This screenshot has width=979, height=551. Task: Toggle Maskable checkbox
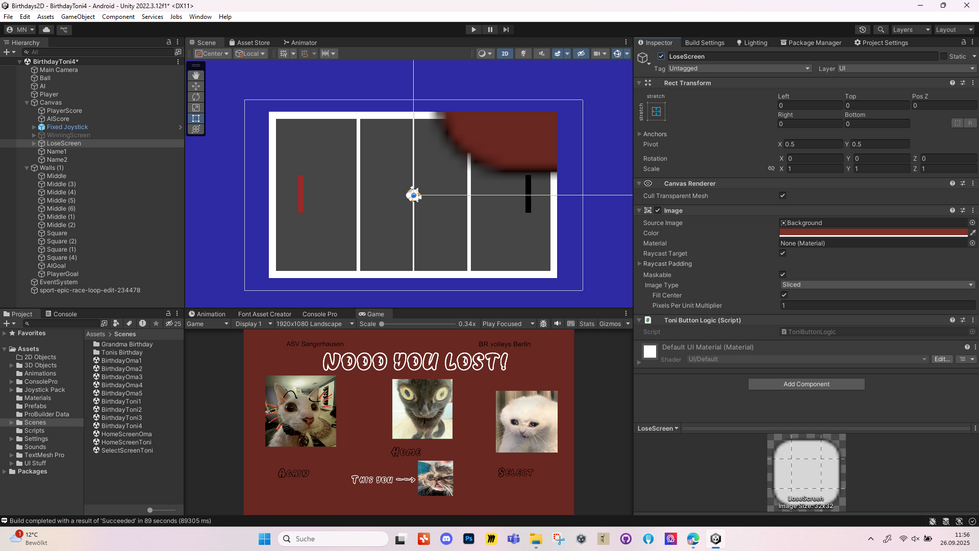click(782, 275)
